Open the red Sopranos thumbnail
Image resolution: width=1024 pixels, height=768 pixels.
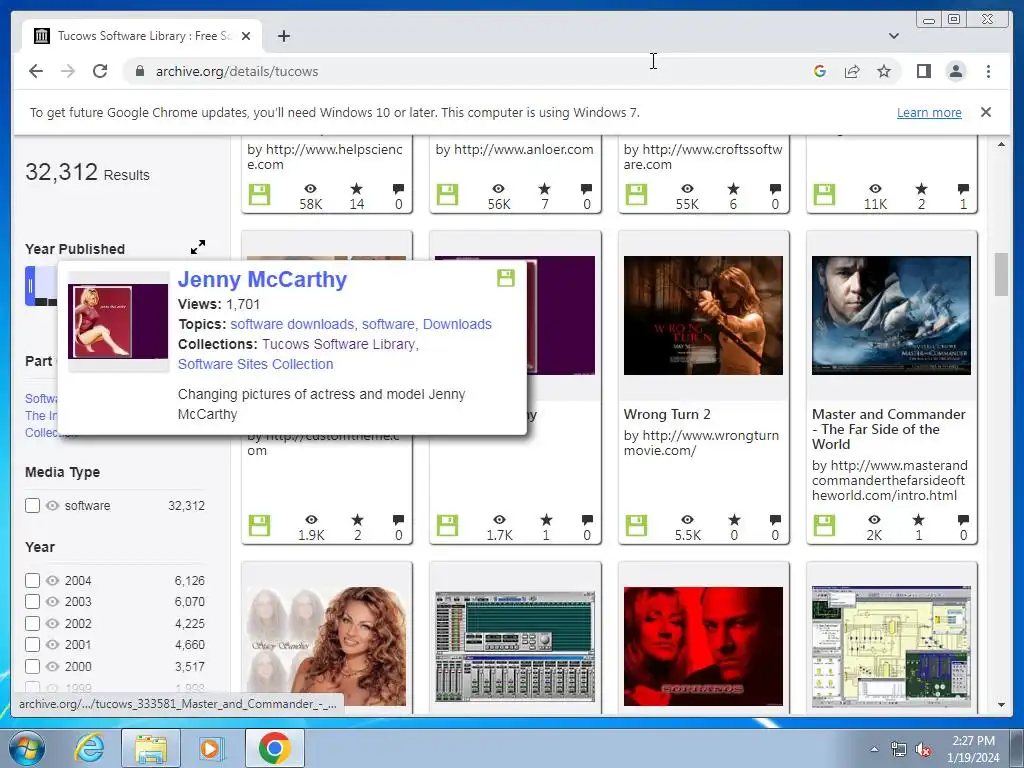tap(703, 646)
